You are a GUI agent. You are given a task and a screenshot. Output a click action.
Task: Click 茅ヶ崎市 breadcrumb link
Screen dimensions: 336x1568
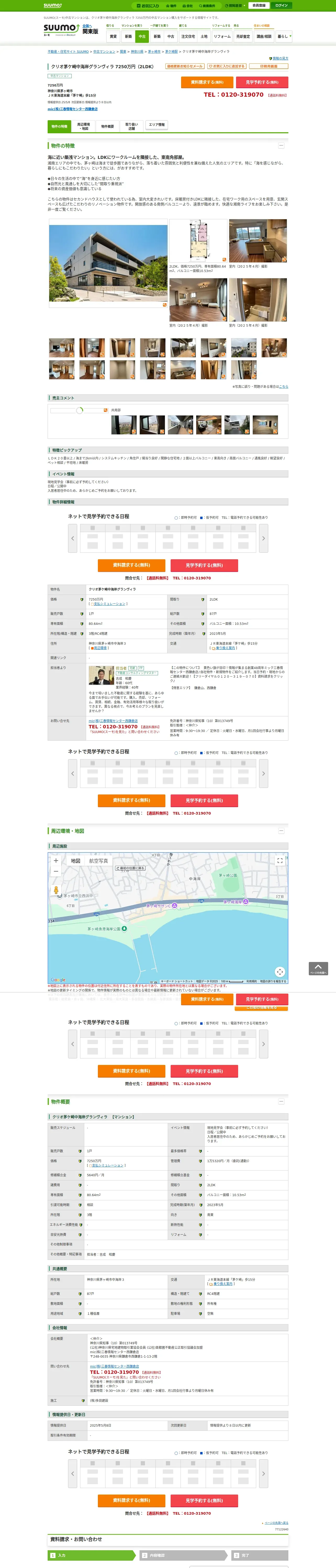click(x=154, y=52)
